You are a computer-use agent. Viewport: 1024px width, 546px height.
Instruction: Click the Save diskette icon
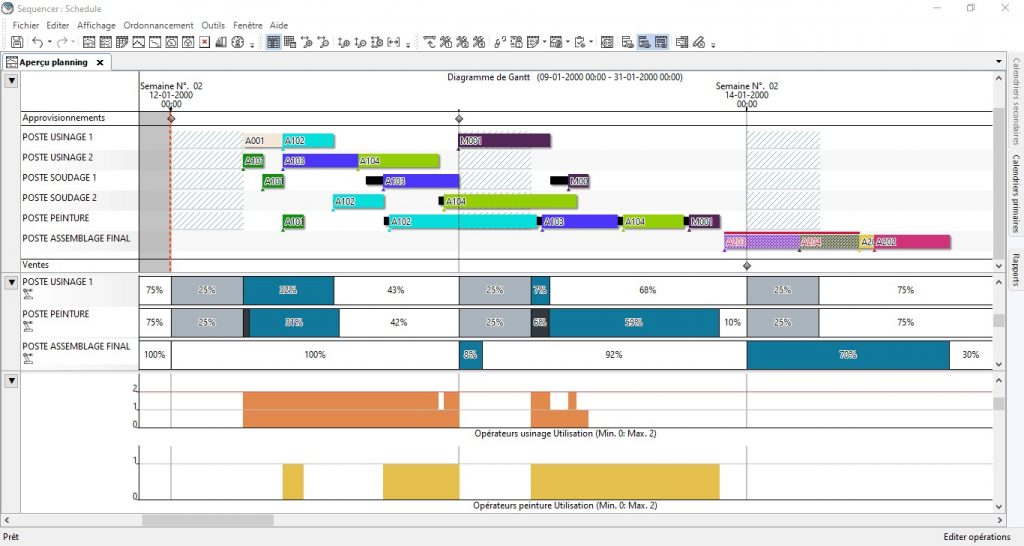click(x=17, y=42)
